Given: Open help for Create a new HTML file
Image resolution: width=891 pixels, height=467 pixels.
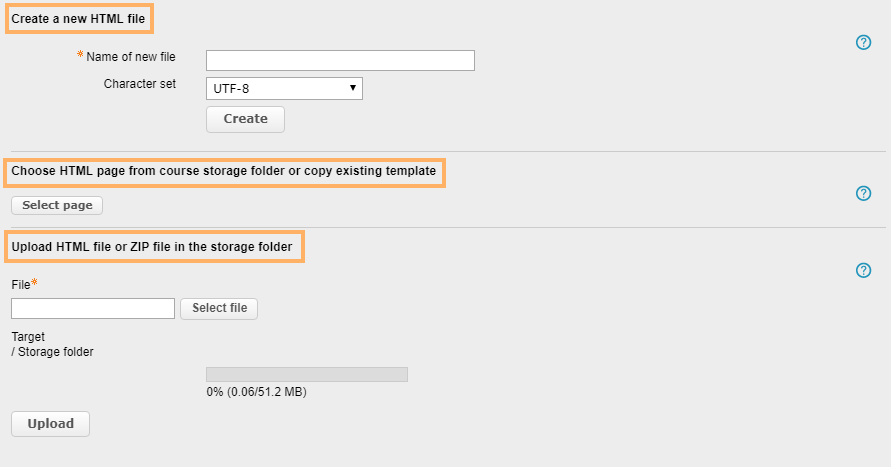Looking at the screenshot, I should (864, 42).
